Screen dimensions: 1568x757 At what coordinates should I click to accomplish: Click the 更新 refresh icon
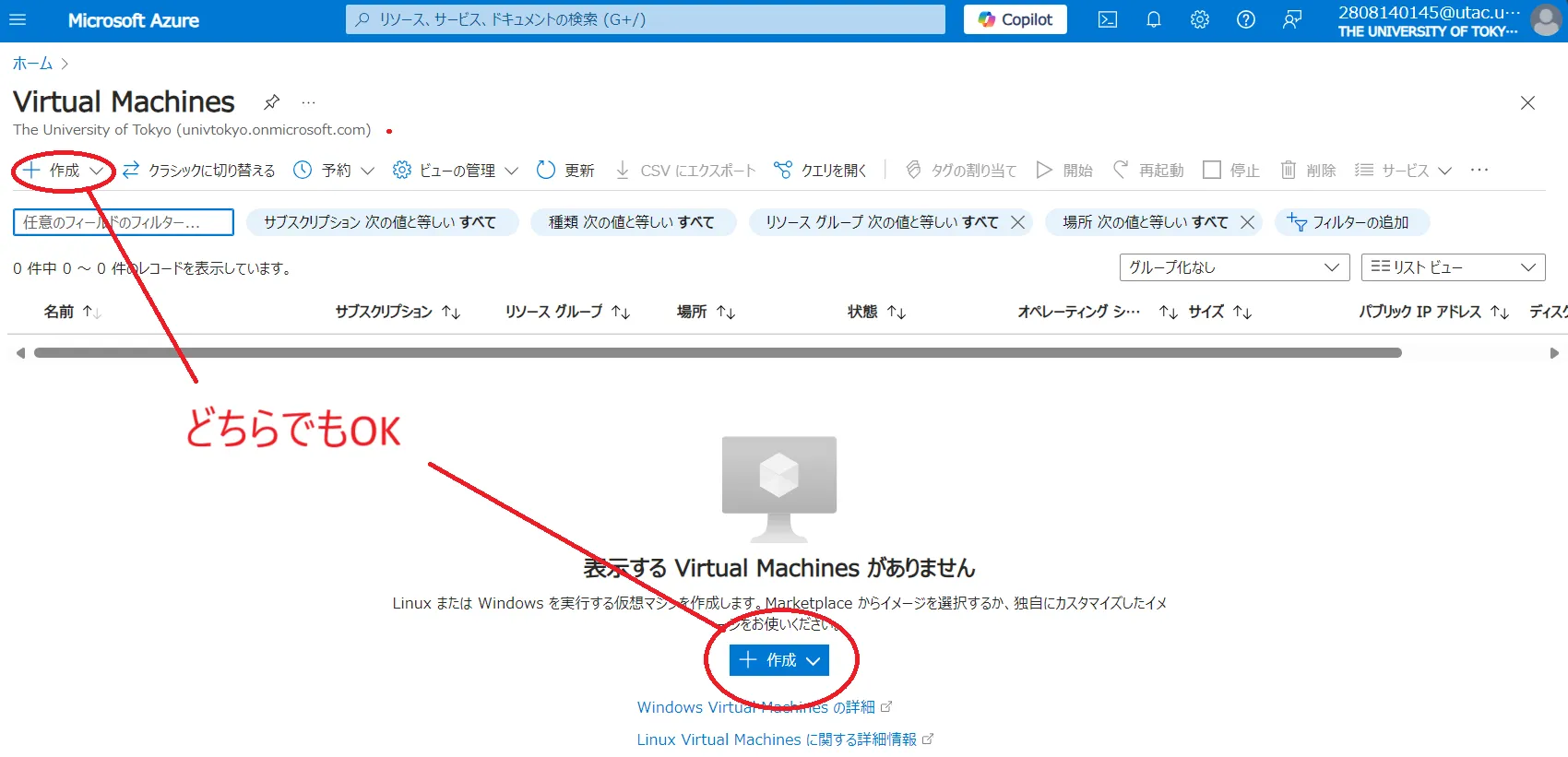coord(546,170)
